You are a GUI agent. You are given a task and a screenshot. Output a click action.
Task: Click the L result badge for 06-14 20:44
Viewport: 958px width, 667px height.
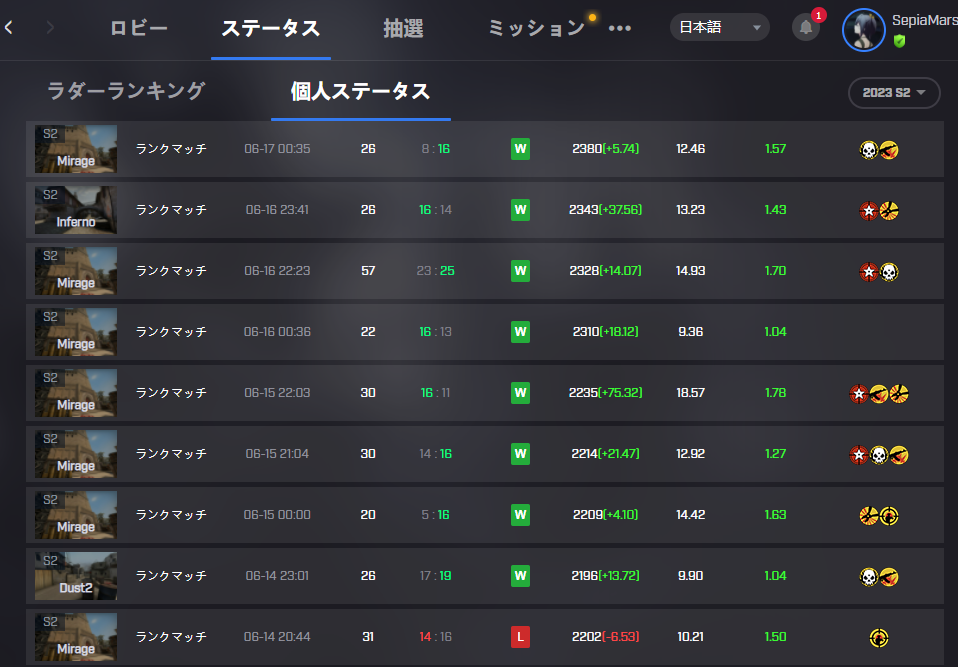pos(520,637)
